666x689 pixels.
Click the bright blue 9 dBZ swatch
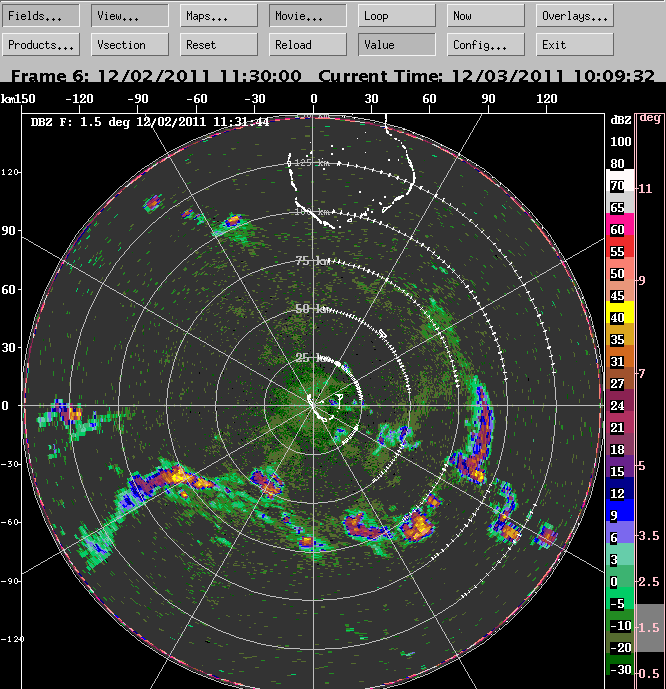click(620, 510)
